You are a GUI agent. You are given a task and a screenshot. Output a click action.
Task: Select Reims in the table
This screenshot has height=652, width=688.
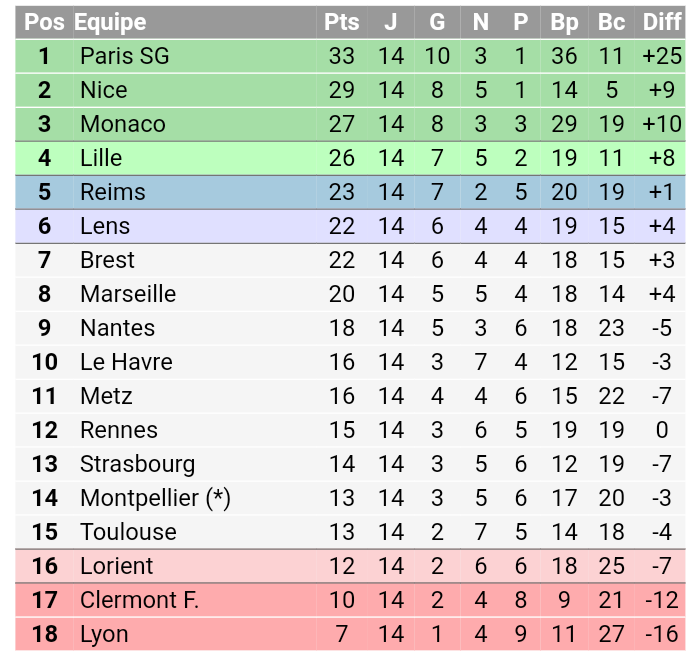point(113,192)
